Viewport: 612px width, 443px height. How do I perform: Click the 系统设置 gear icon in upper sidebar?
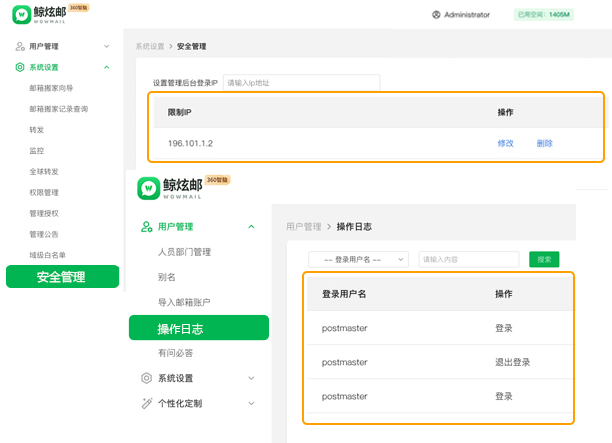(20, 67)
